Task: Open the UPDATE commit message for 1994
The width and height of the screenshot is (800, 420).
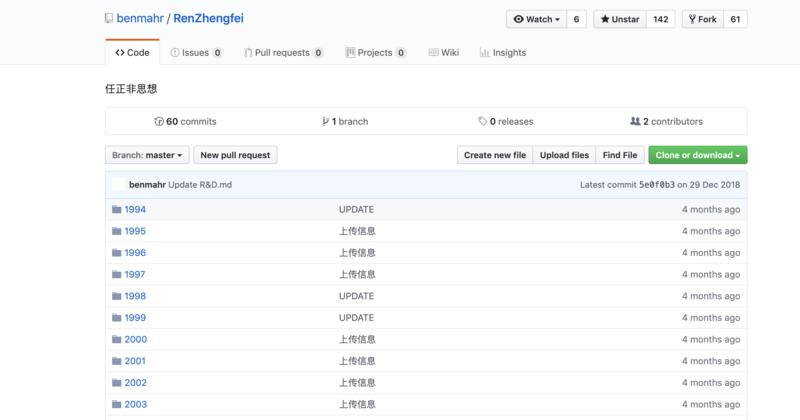Action: 357,209
